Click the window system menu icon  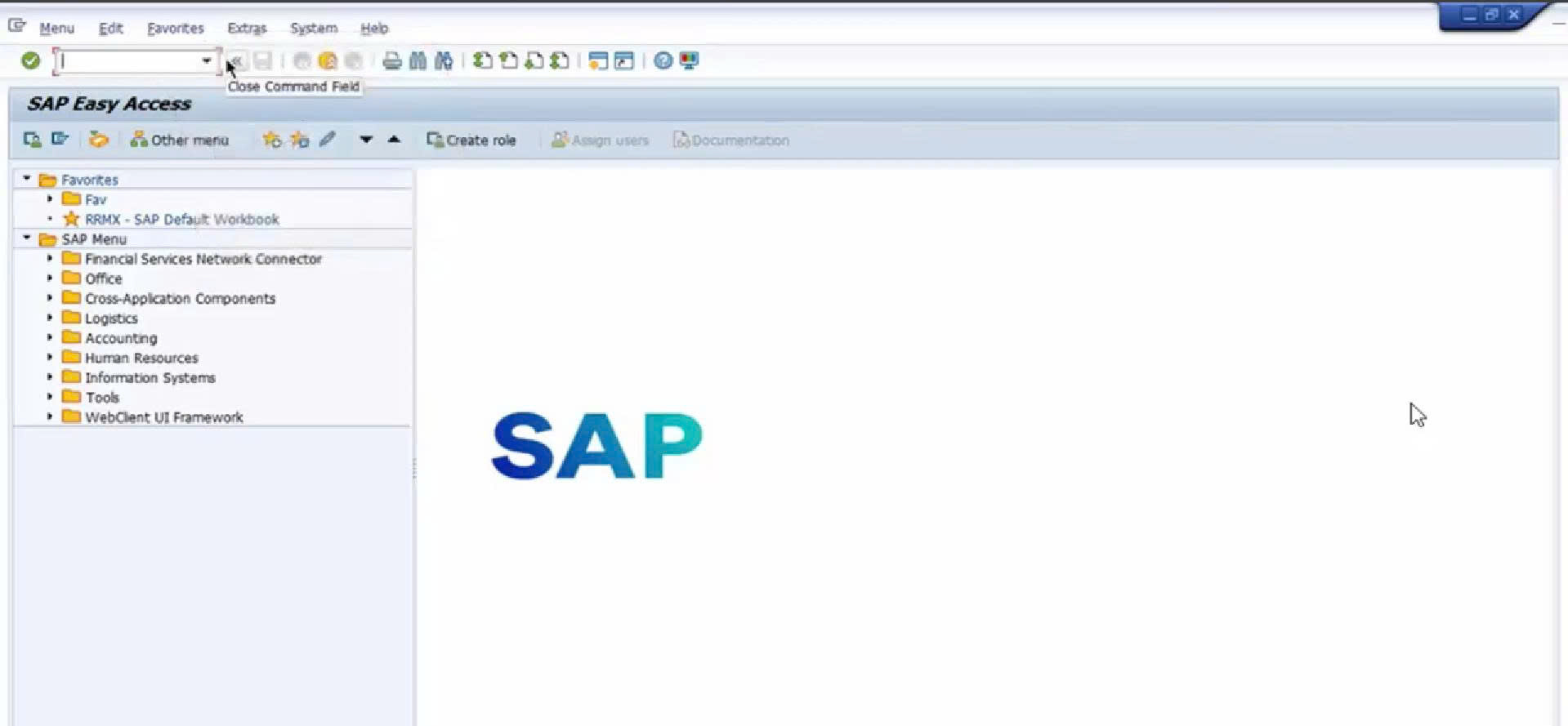tap(16, 26)
